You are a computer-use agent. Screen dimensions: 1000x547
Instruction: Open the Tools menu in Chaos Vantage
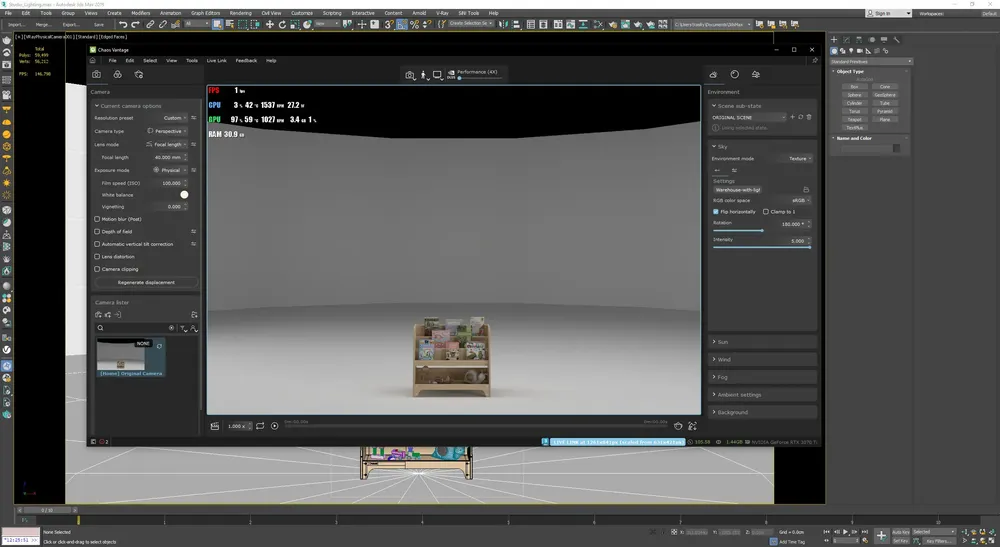click(191, 61)
